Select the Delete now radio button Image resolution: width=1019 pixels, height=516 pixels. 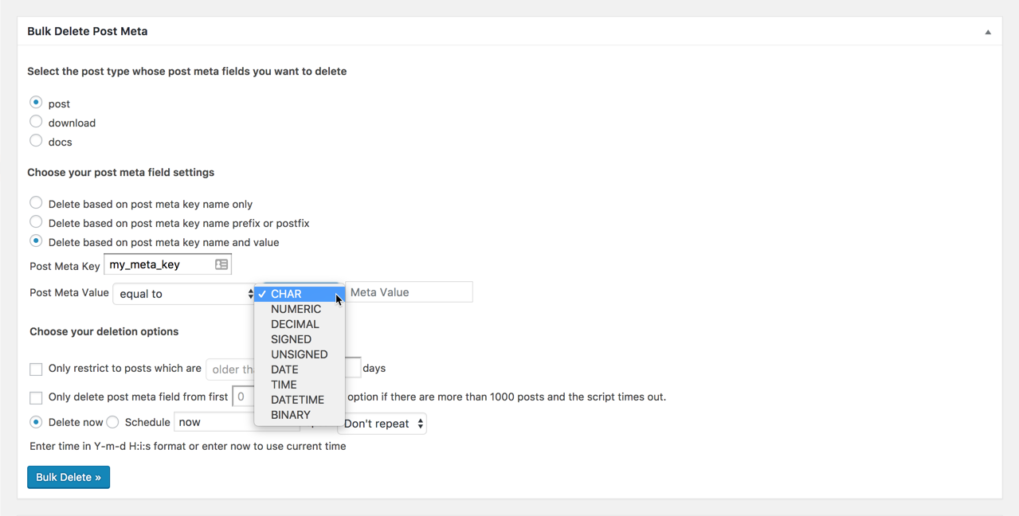click(36, 422)
